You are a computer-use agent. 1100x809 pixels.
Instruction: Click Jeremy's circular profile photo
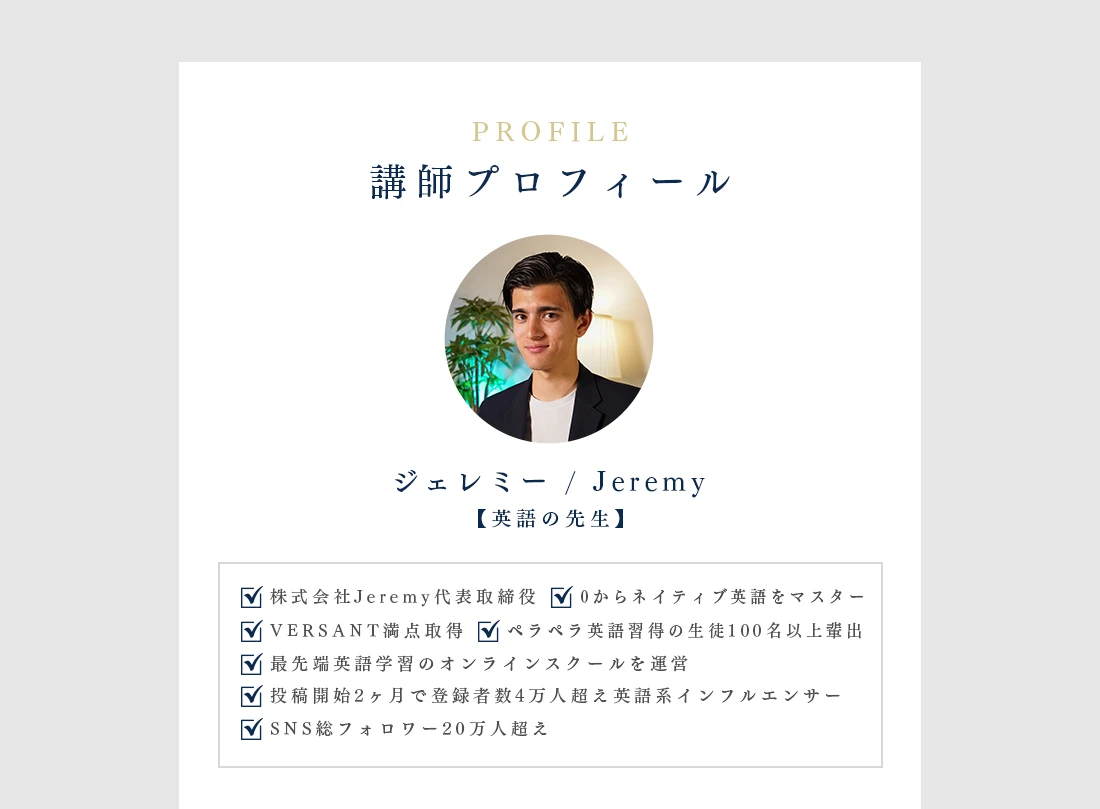click(549, 339)
